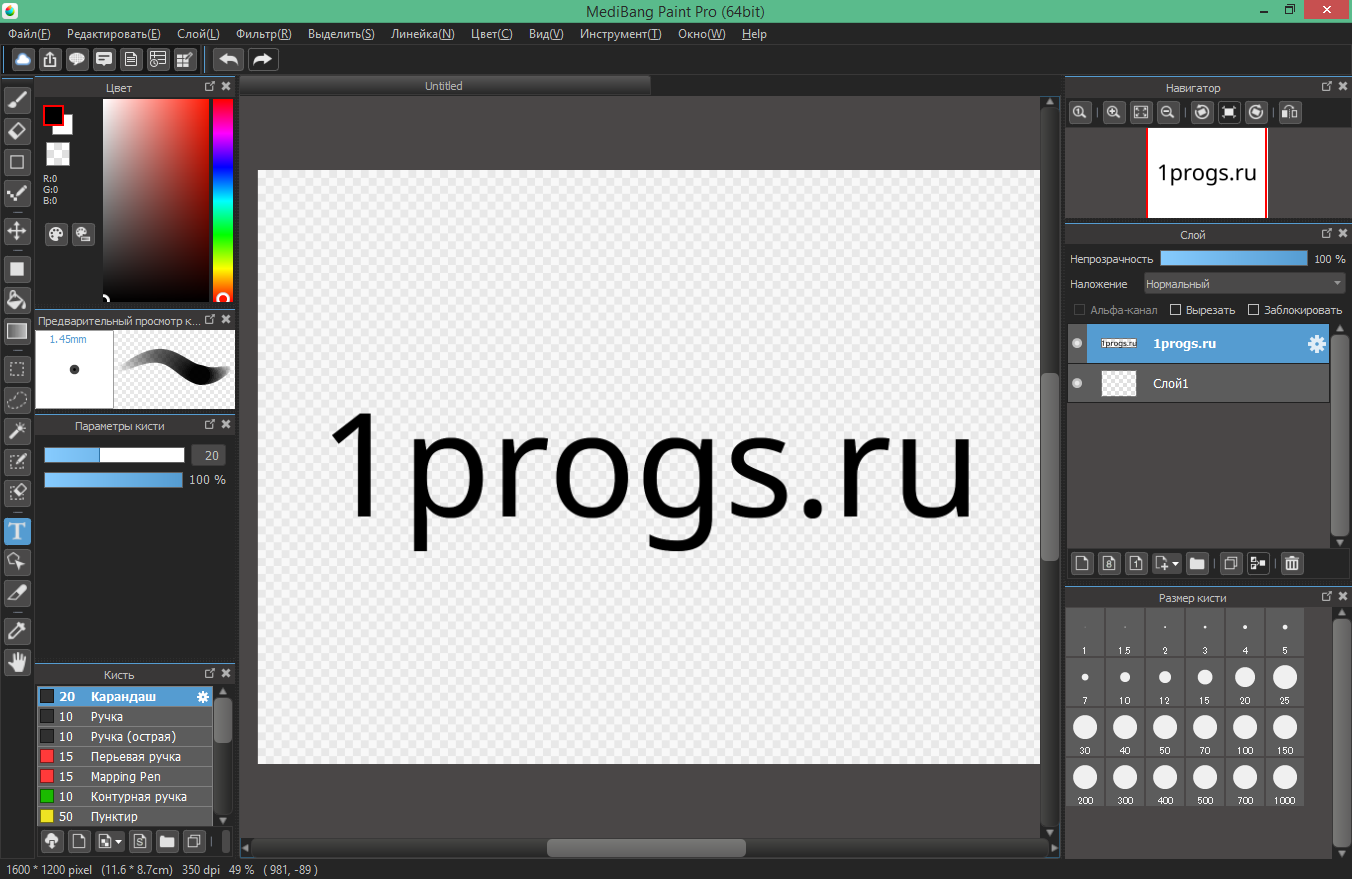Select the Move tool

17,231
